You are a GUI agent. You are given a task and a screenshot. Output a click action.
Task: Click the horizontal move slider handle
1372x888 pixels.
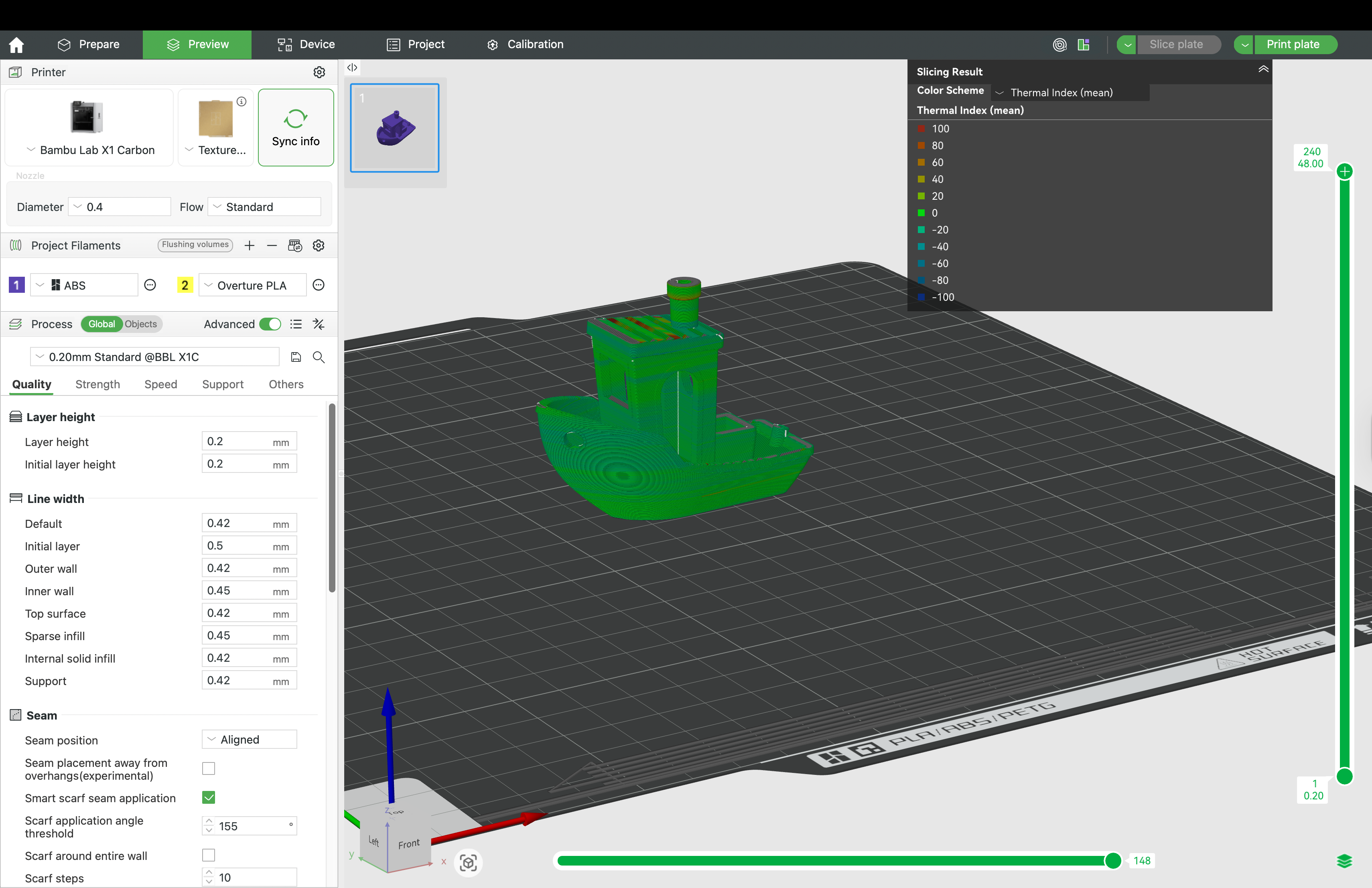(1112, 860)
